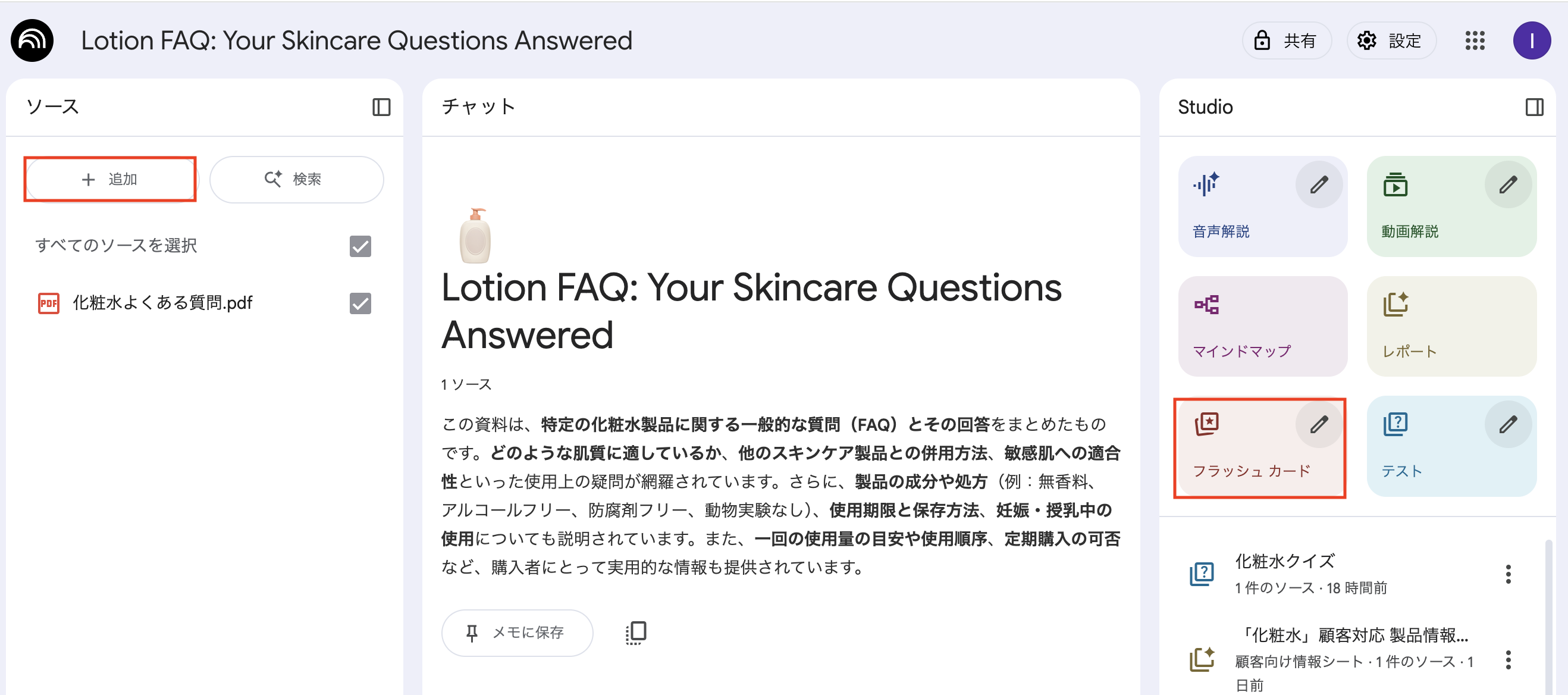Uncheck the 化粧水よくある質問.pdf source checkbox
This screenshot has width=1568, height=695.
[360, 303]
